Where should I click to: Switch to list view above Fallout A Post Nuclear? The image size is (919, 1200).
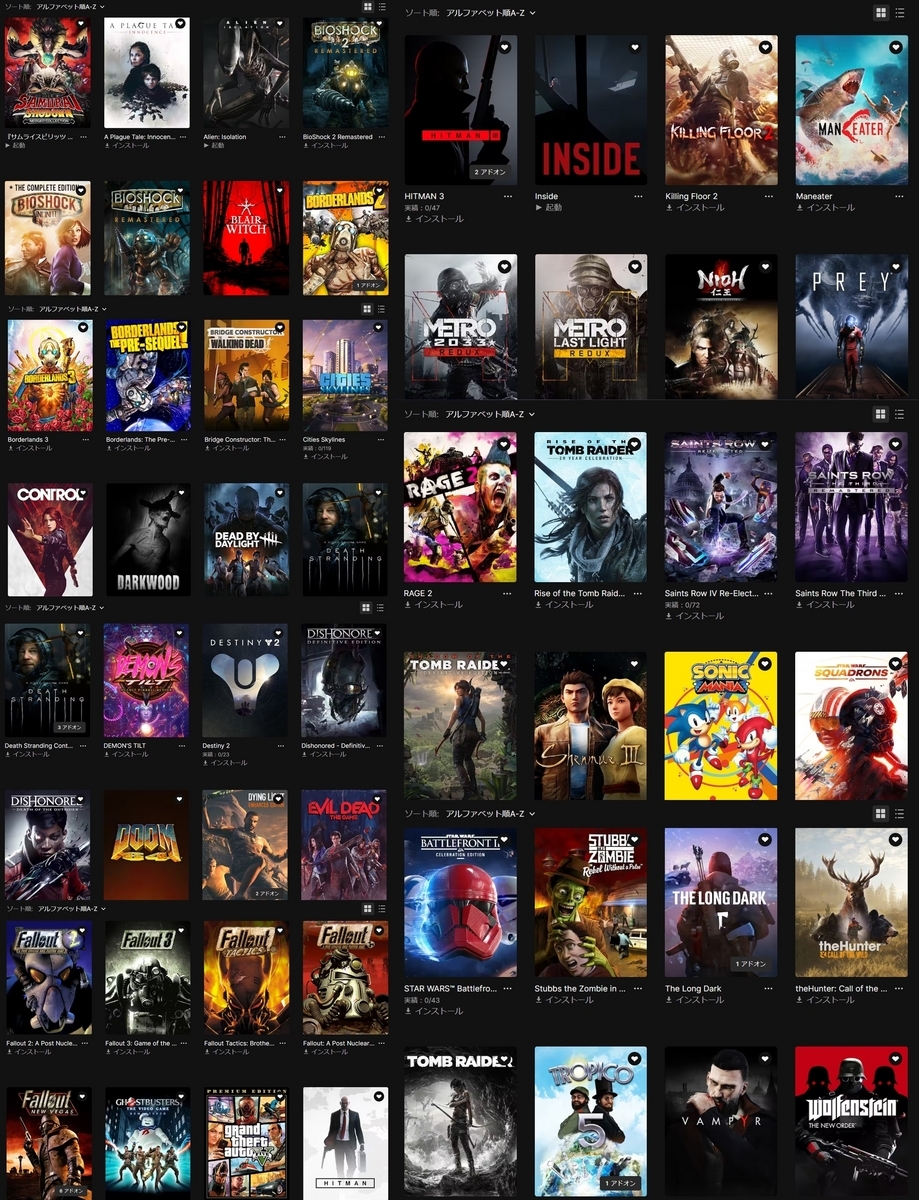tap(381, 908)
